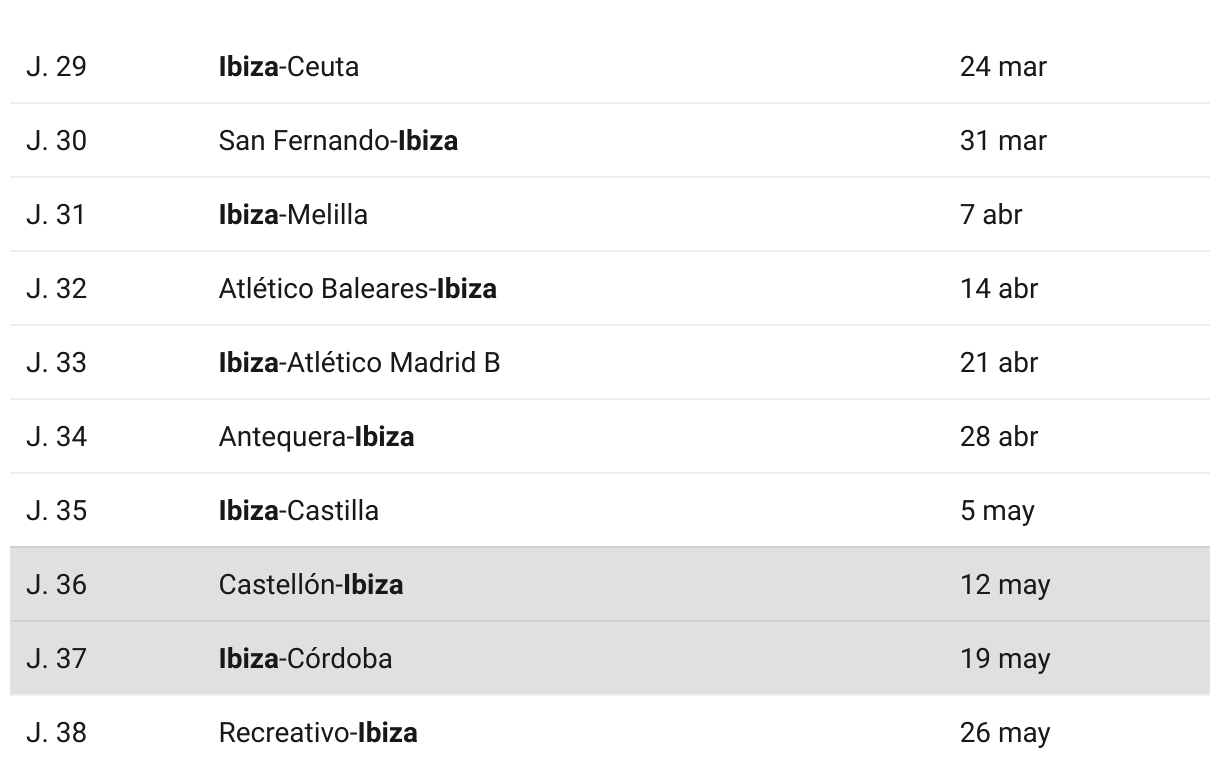This screenshot has width=1220, height=778.
Task: Click the J. 36 matchday label
Action: [x=56, y=584]
